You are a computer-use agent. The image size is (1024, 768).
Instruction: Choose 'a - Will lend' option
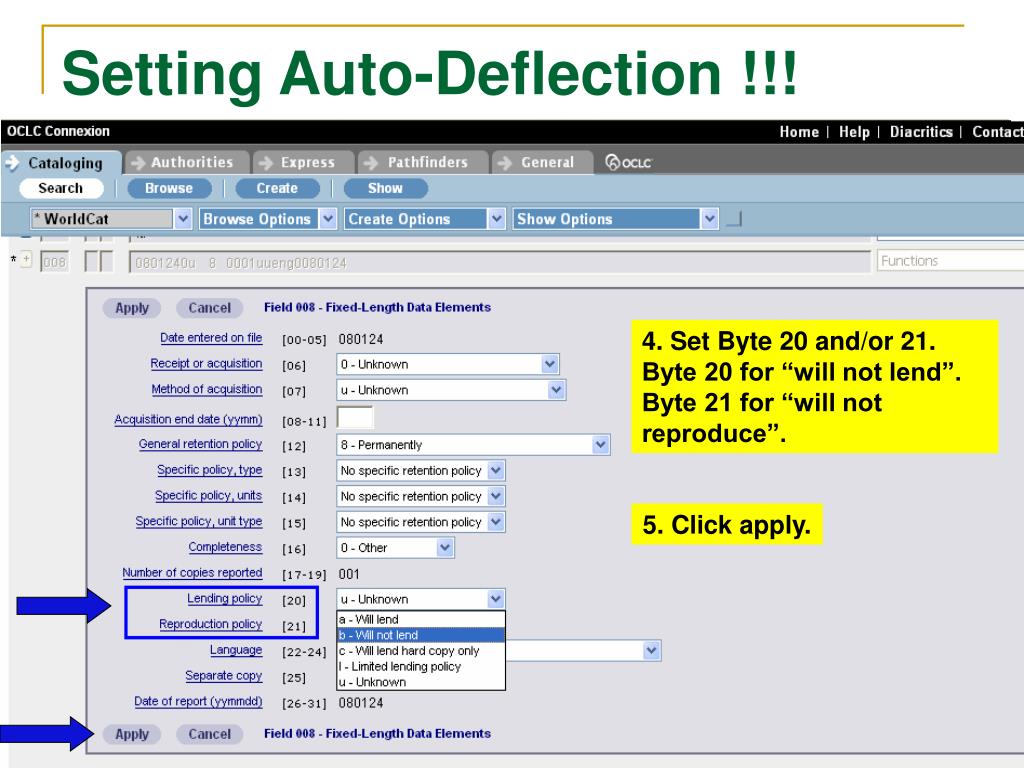click(x=421, y=619)
